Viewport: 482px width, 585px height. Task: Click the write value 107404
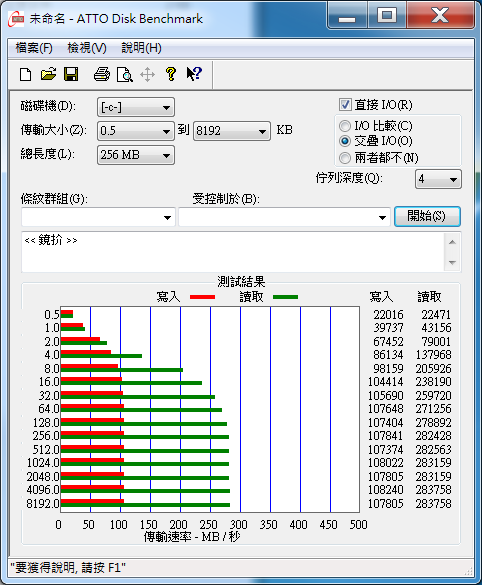tap(386, 423)
